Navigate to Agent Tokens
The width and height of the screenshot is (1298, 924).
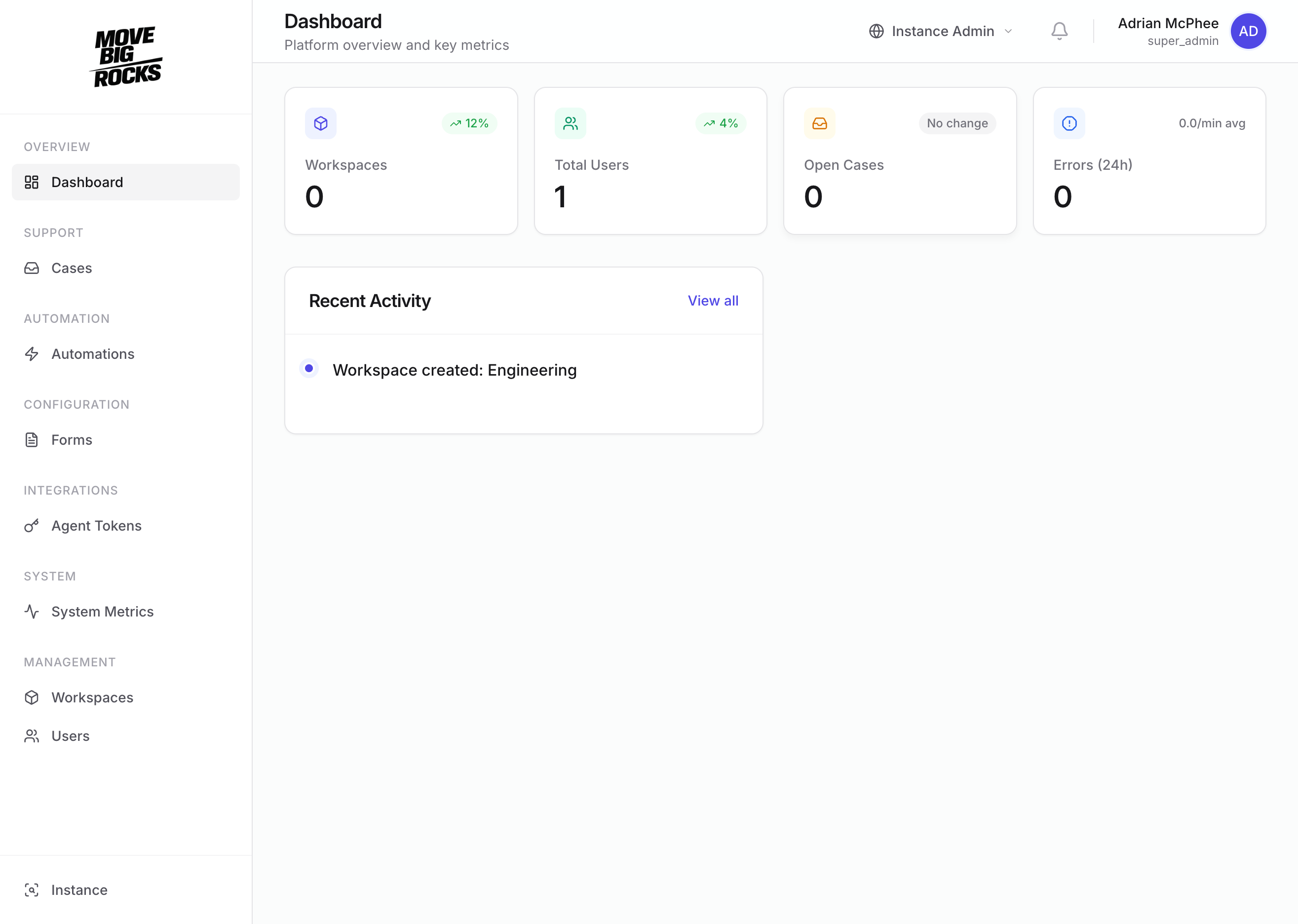[96, 526]
